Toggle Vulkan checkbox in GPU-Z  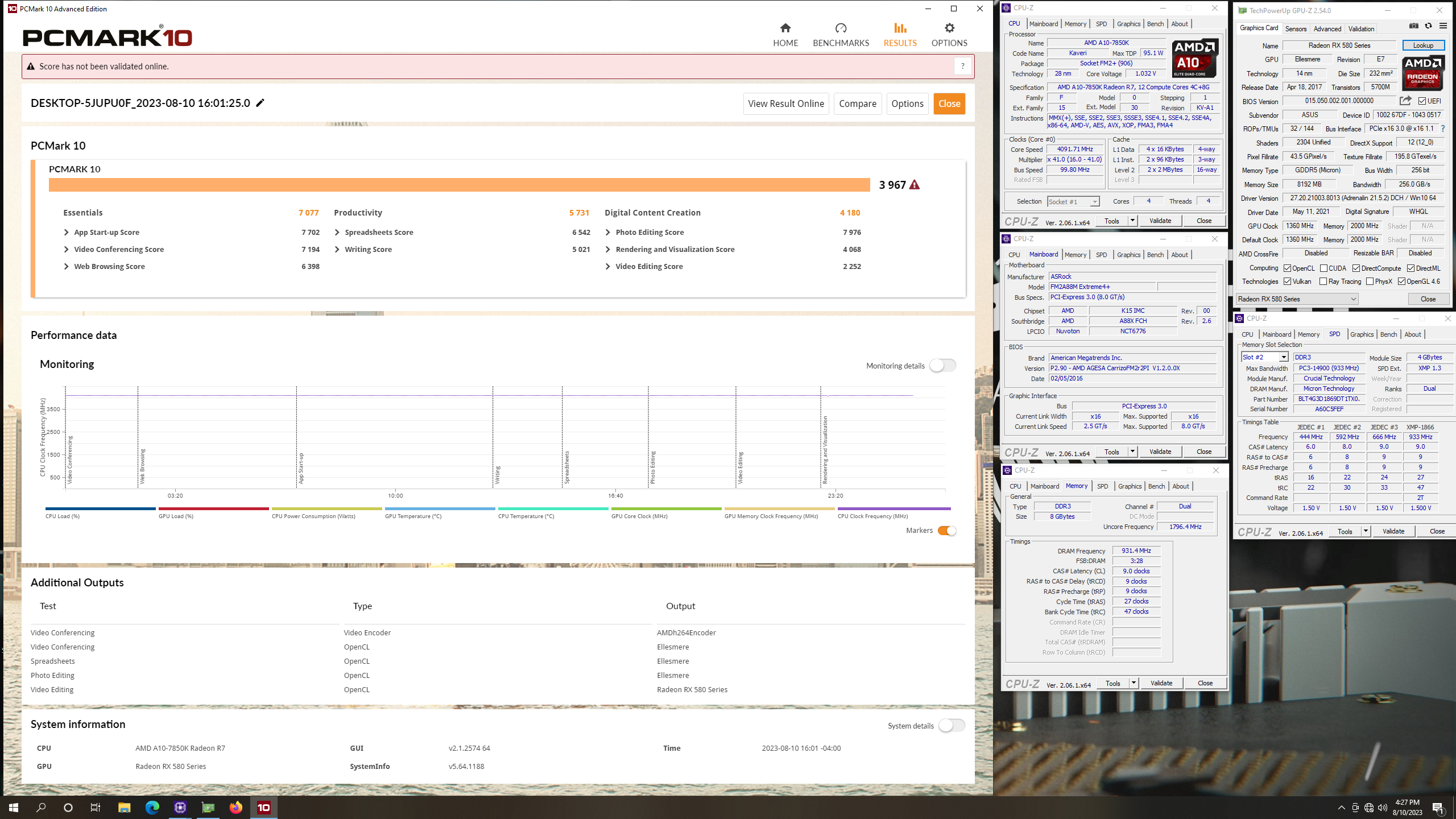pyautogui.click(x=1288, y=282)
